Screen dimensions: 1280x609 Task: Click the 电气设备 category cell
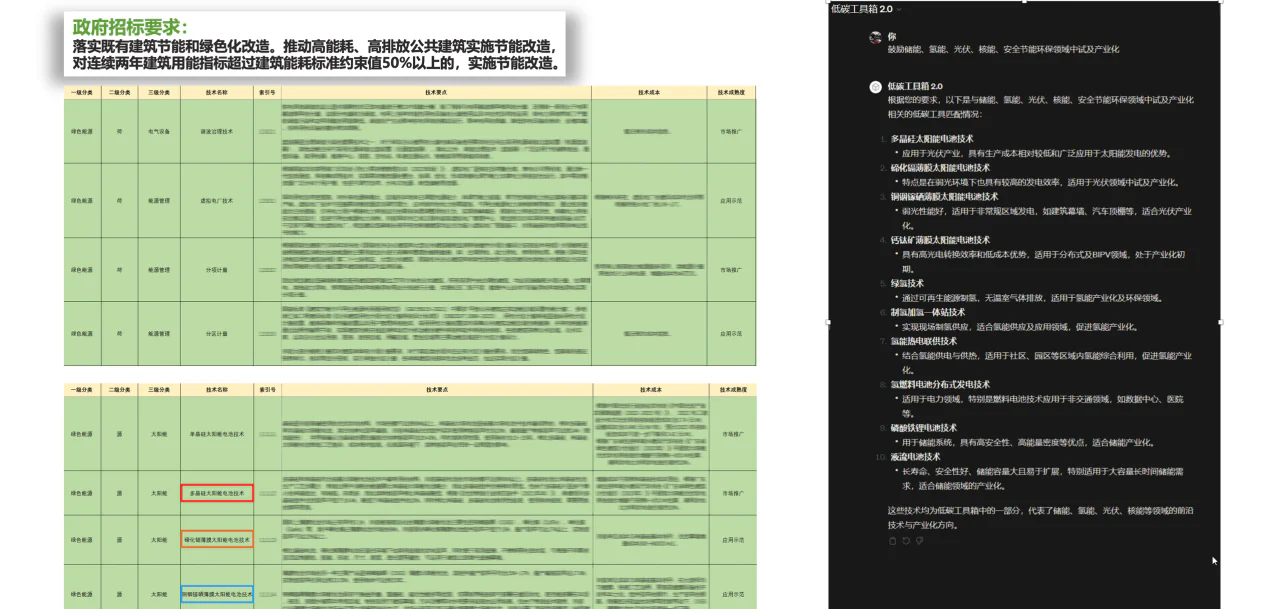160,131
